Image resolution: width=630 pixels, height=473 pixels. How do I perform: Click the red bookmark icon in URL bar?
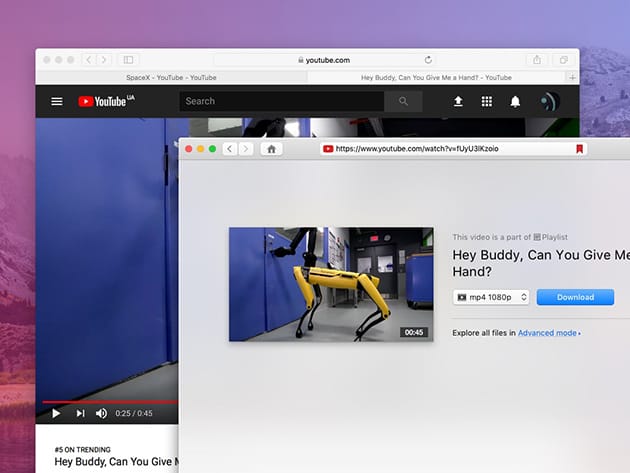[578, 149]
